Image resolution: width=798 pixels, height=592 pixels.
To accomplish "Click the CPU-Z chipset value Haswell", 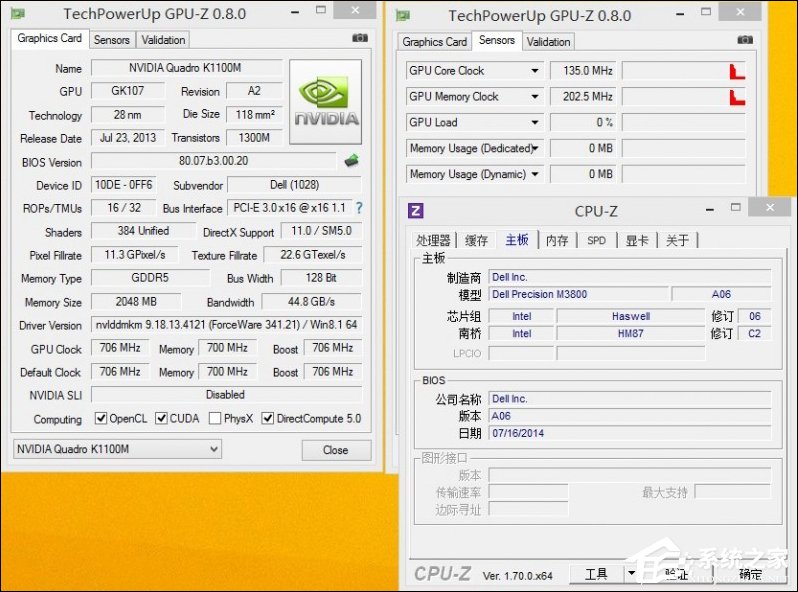I will click(631, 316).
